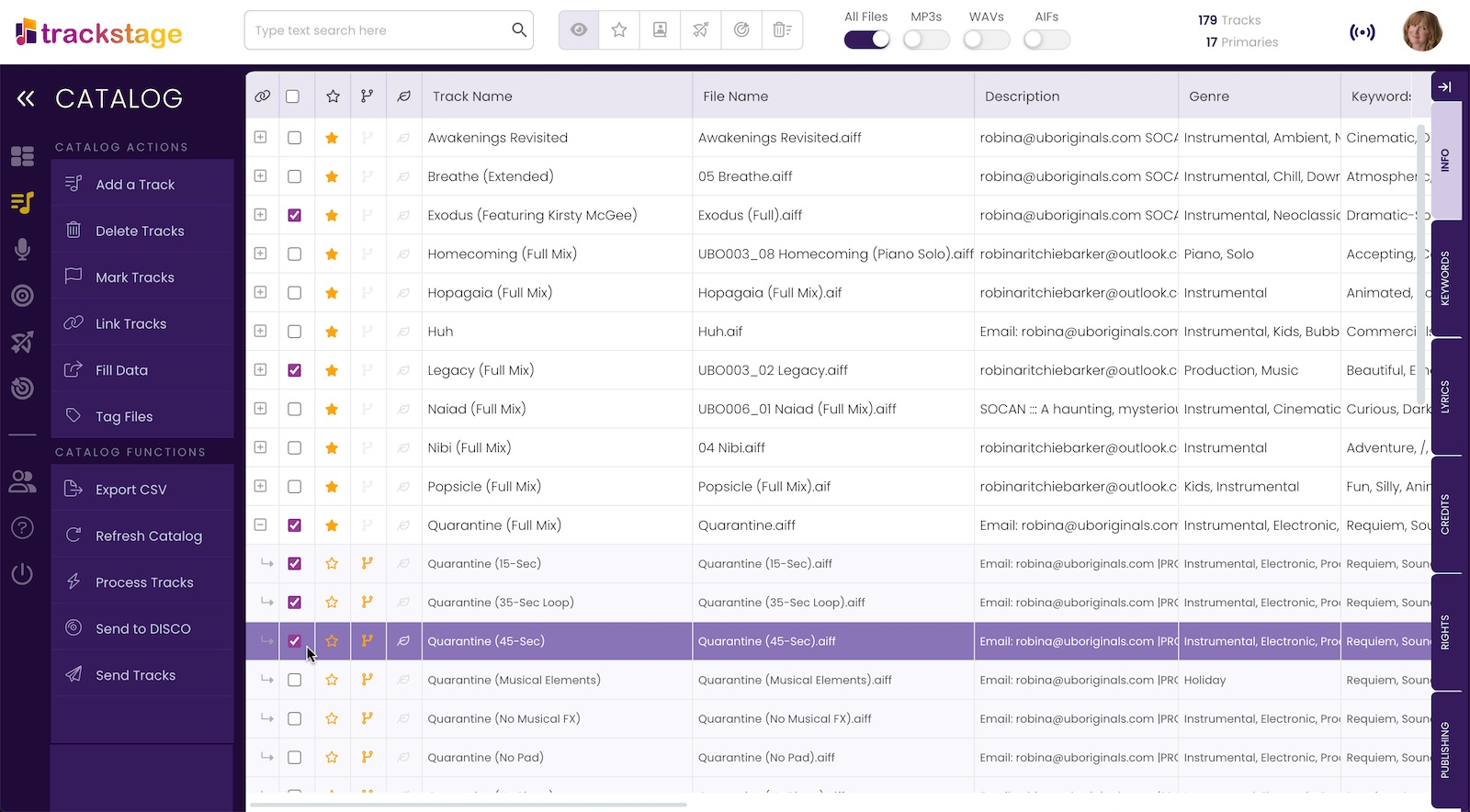Enable the MP3s filter toggle

click(926, 39)
